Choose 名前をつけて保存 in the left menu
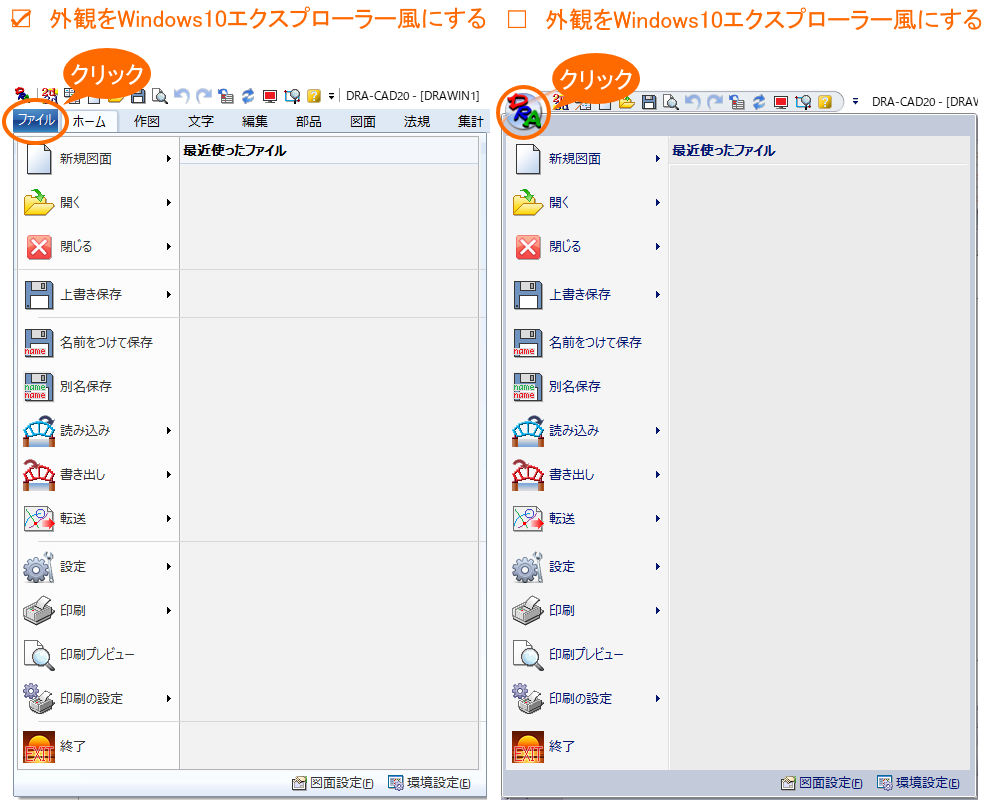The width and height of the screenshot is (1000, 800). (x=105, y=342)
